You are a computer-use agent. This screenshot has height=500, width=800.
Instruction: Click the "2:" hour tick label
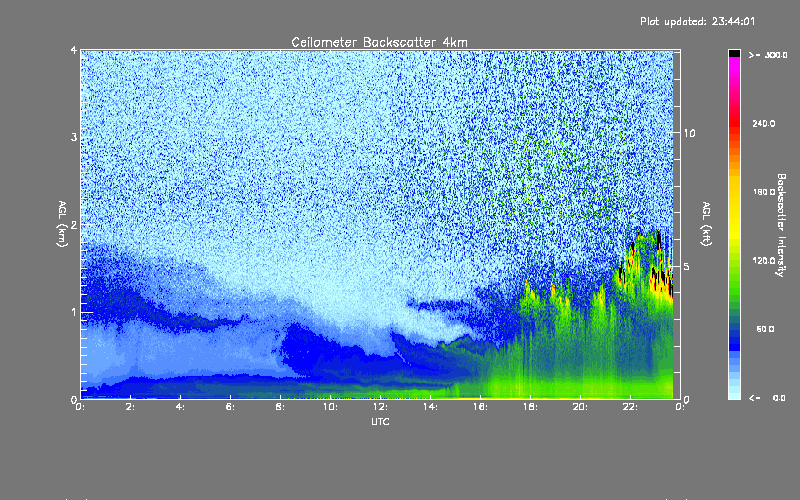[x=131, y=407]
